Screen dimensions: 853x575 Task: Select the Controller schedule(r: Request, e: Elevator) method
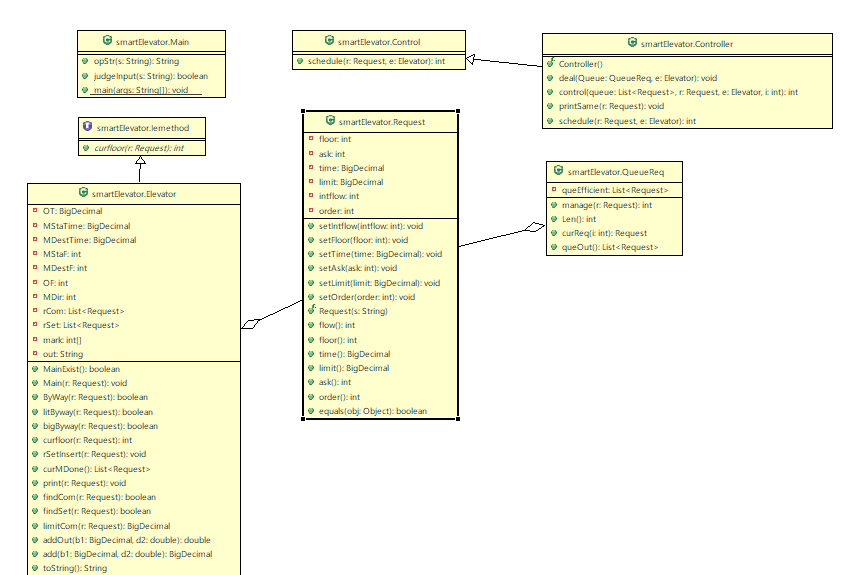[x=627, y=121]
